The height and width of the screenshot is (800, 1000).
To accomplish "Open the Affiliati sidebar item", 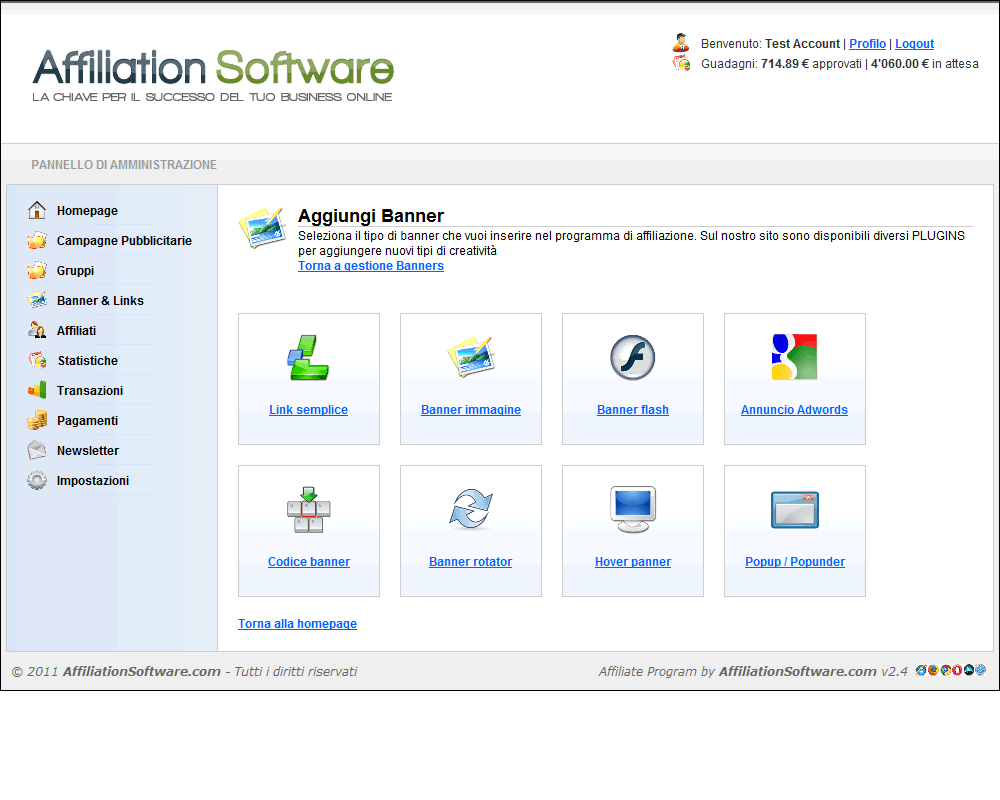I will click(x=76, y=331).
